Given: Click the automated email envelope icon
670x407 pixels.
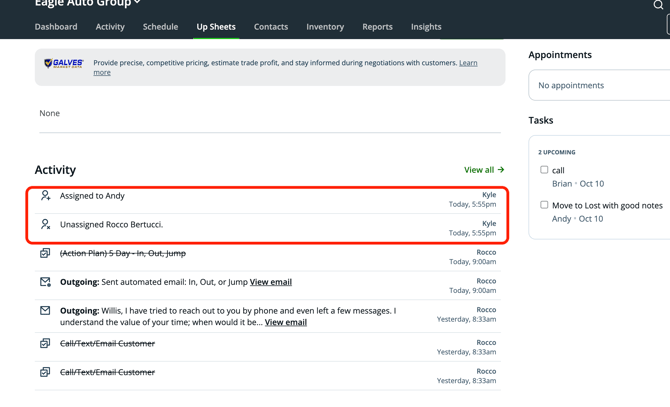Looking at the screenshot, I should (45, 282).
